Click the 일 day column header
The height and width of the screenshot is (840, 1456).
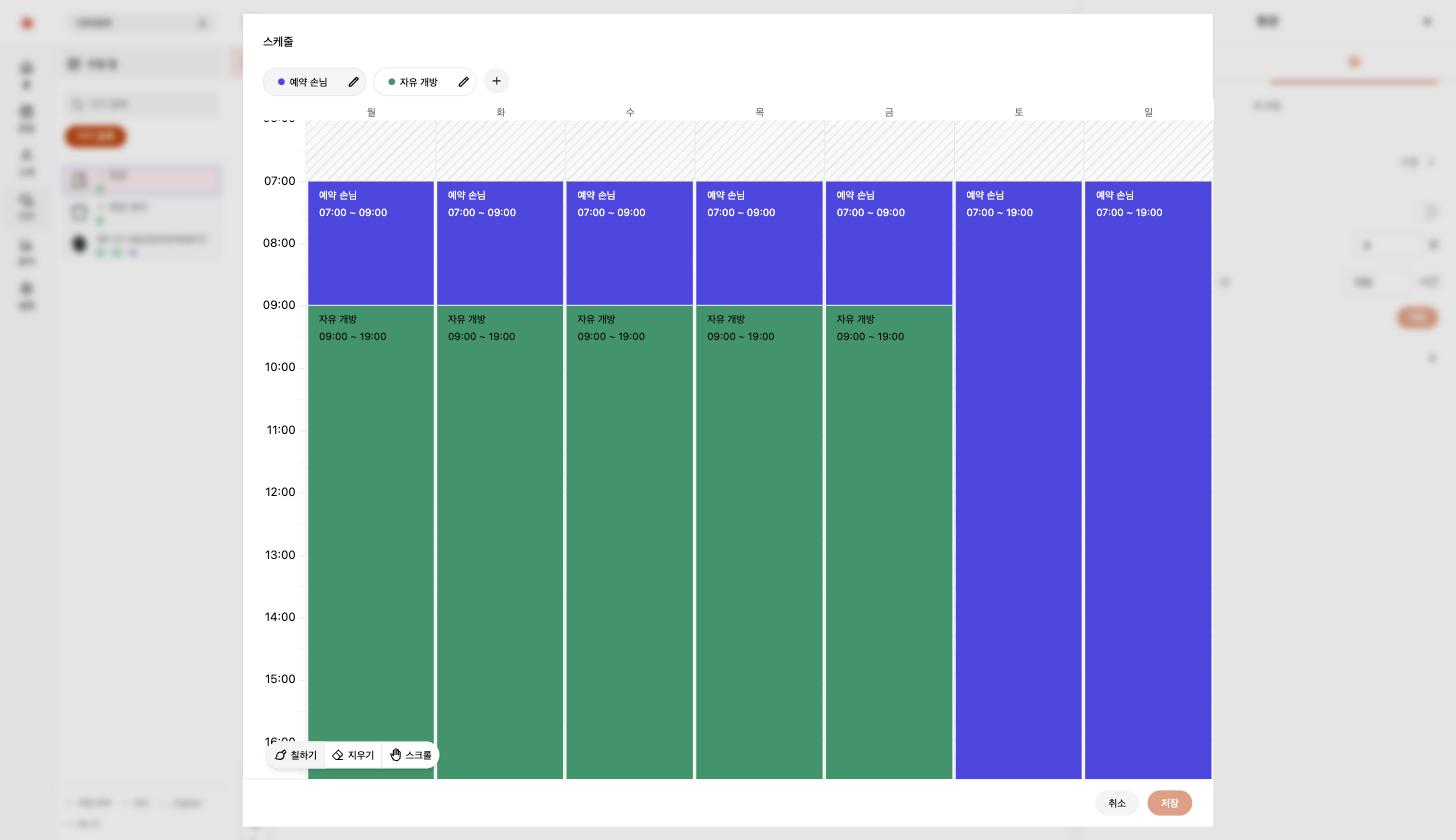click(x=1148, y=112)
